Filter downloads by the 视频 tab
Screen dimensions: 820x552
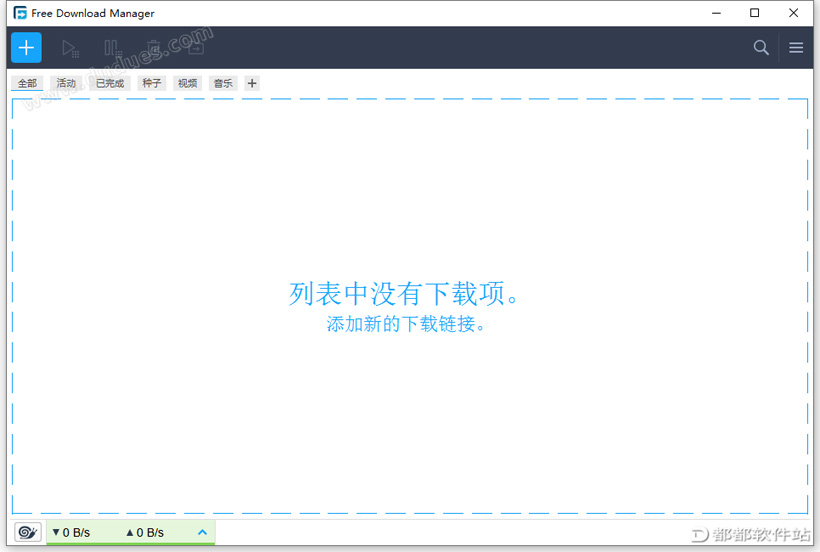pos(187,83)
